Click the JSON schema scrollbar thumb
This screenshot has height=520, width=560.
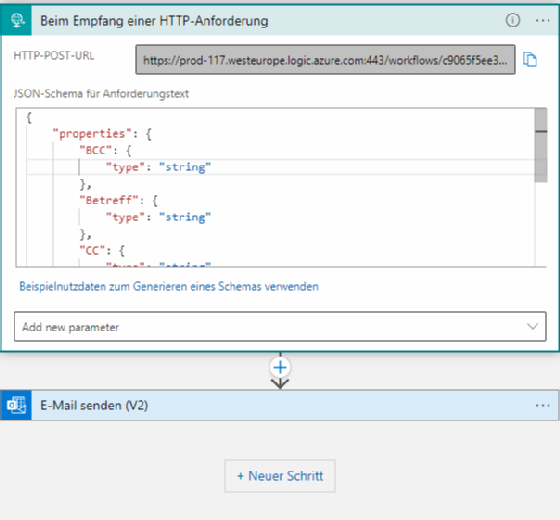(x=541, y=145)
